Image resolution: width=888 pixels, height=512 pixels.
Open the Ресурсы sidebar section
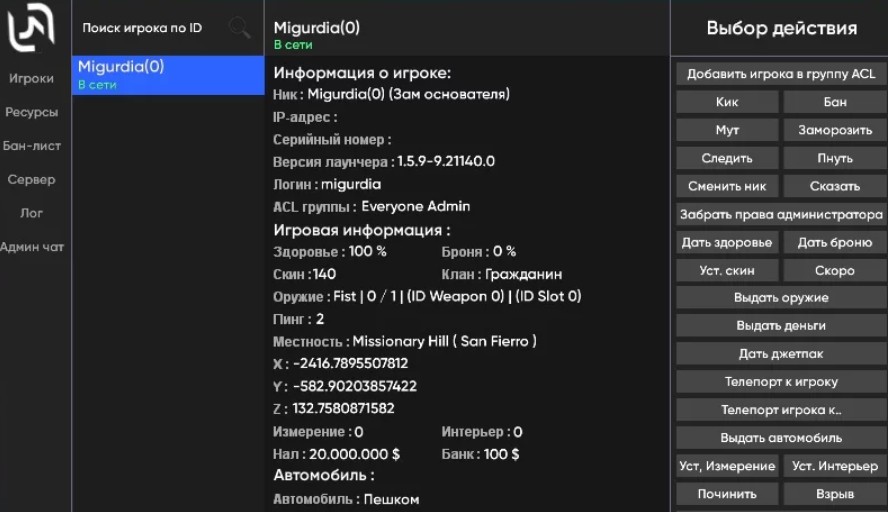tap(32, 113)
